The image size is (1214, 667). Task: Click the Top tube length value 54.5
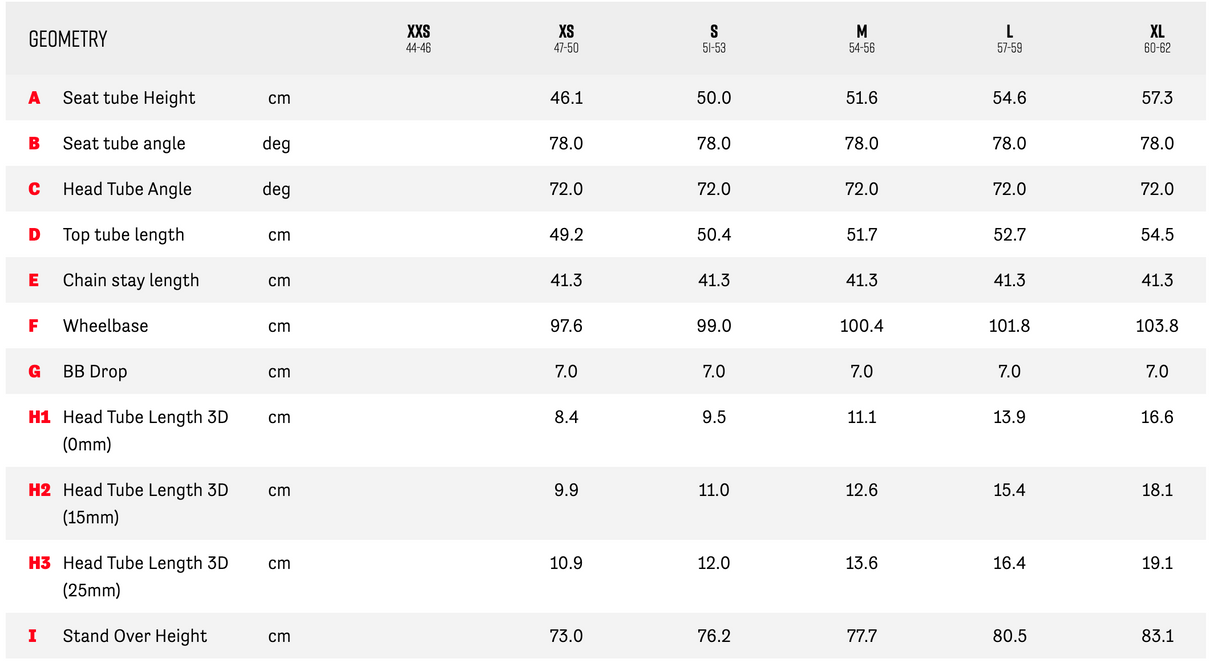1157,235
